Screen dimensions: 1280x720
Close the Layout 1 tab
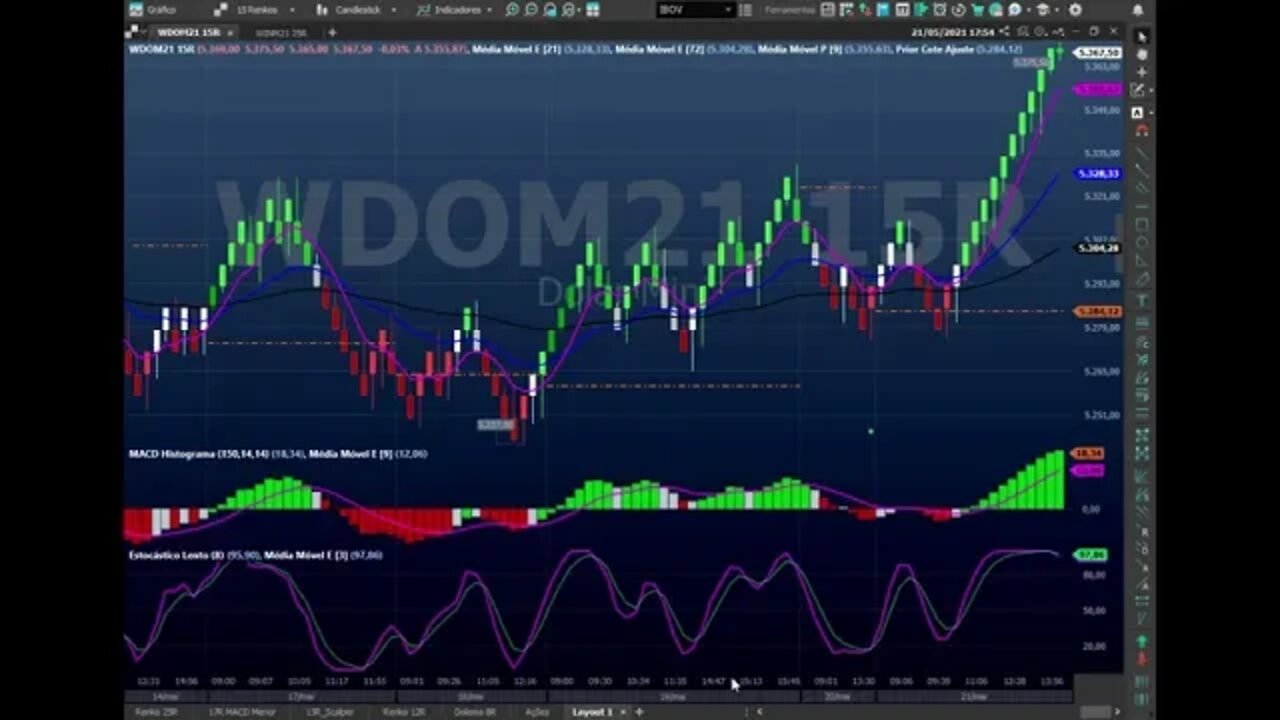point(624,712)
